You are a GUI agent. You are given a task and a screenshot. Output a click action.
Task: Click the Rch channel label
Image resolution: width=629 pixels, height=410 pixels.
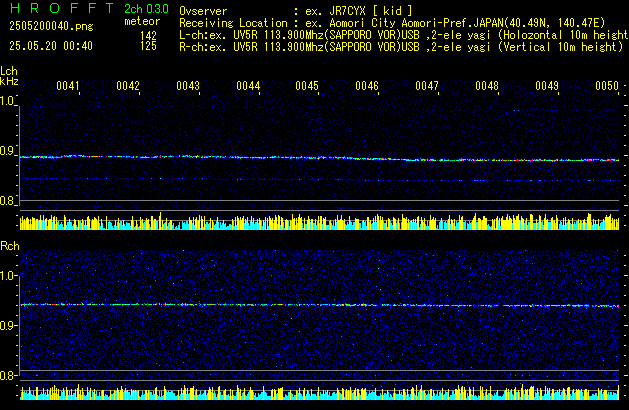10,246
